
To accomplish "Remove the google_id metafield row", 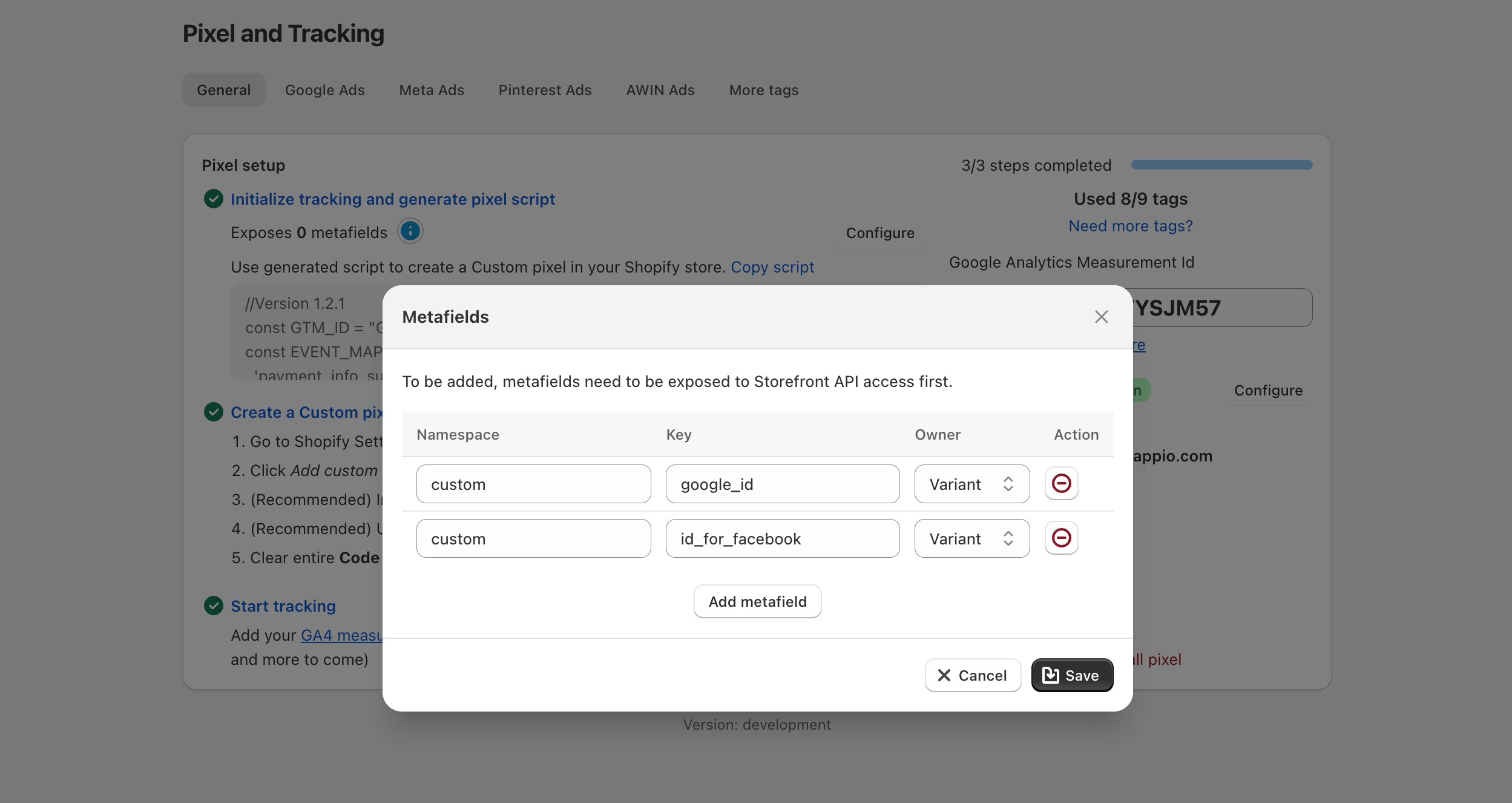I will tap(1061, 483).
